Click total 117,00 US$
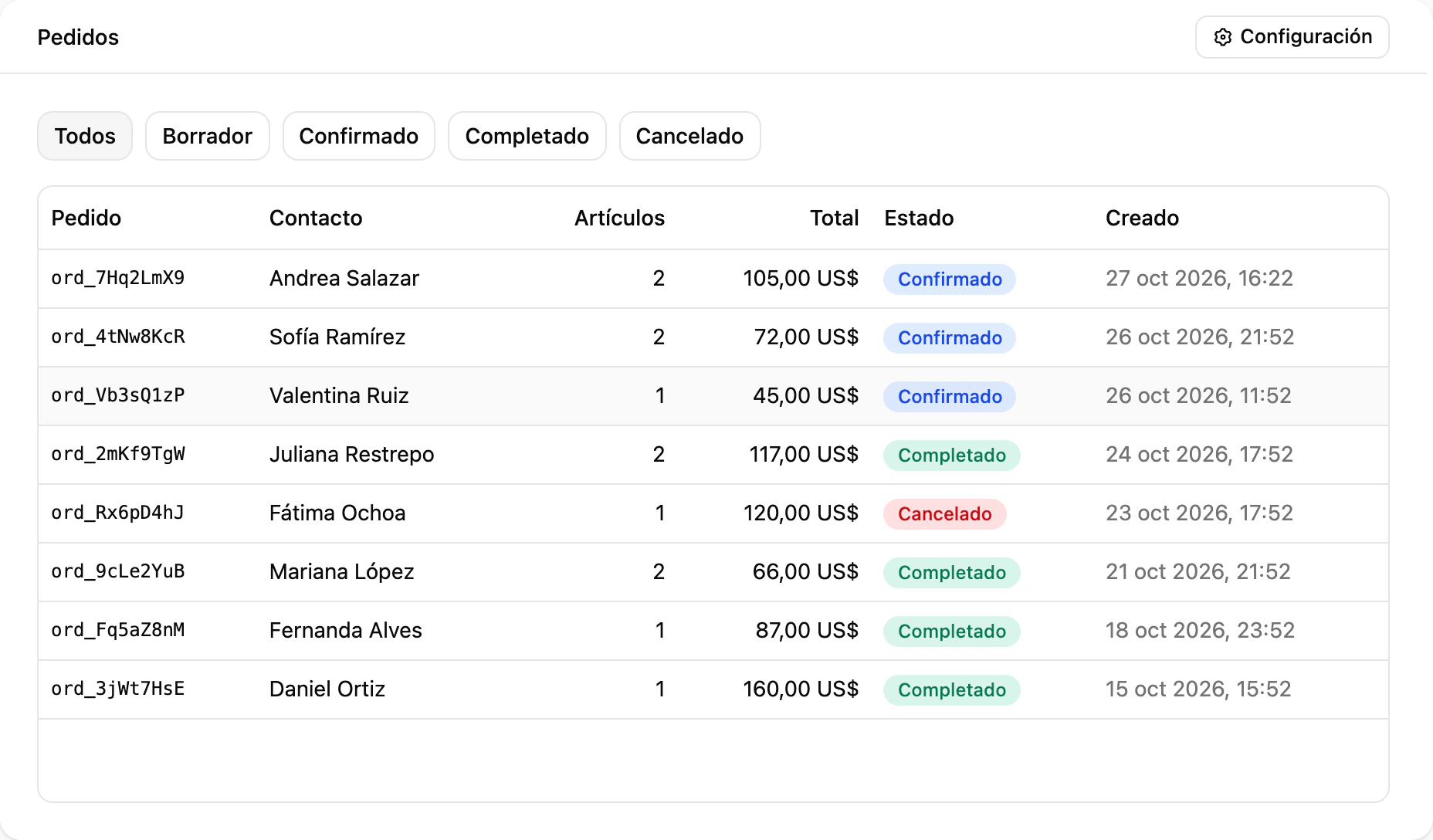 pos(804,454)
